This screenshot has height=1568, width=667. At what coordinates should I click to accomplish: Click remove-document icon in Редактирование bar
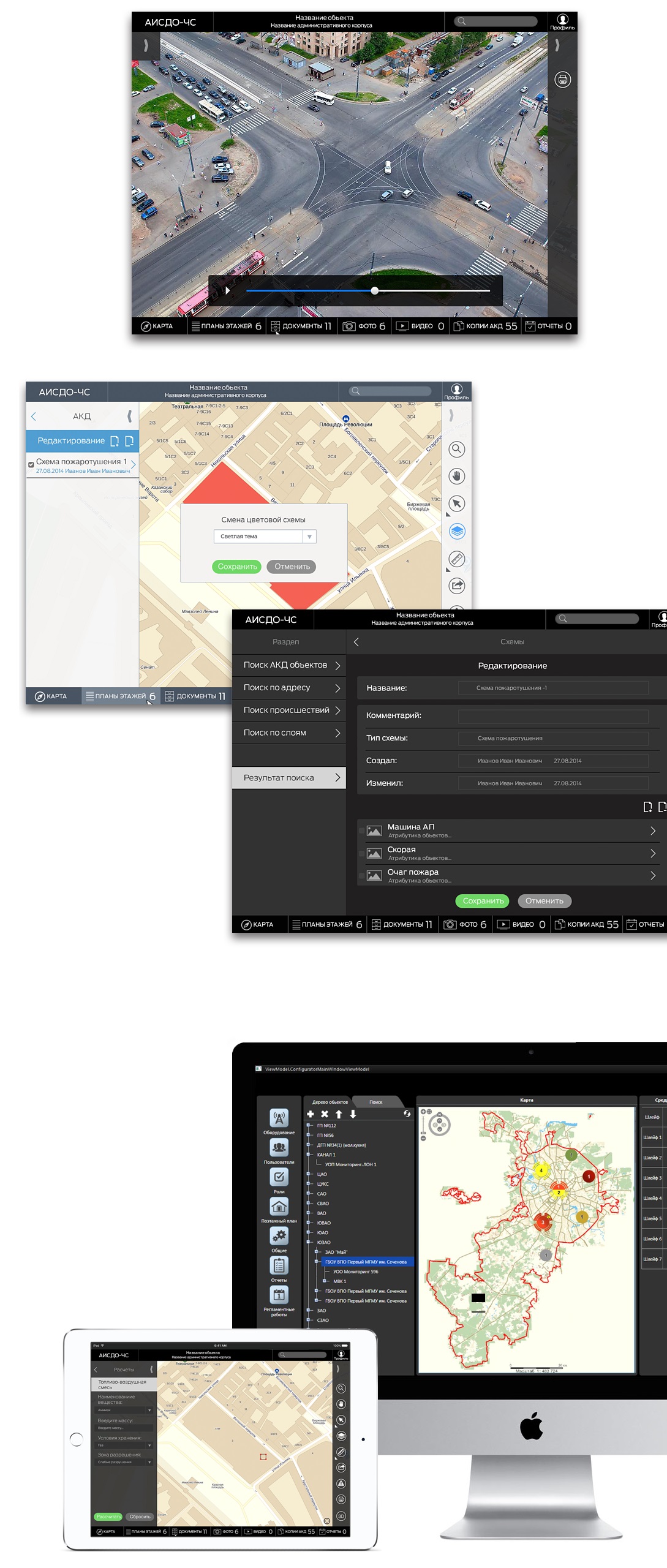[129, 441]
